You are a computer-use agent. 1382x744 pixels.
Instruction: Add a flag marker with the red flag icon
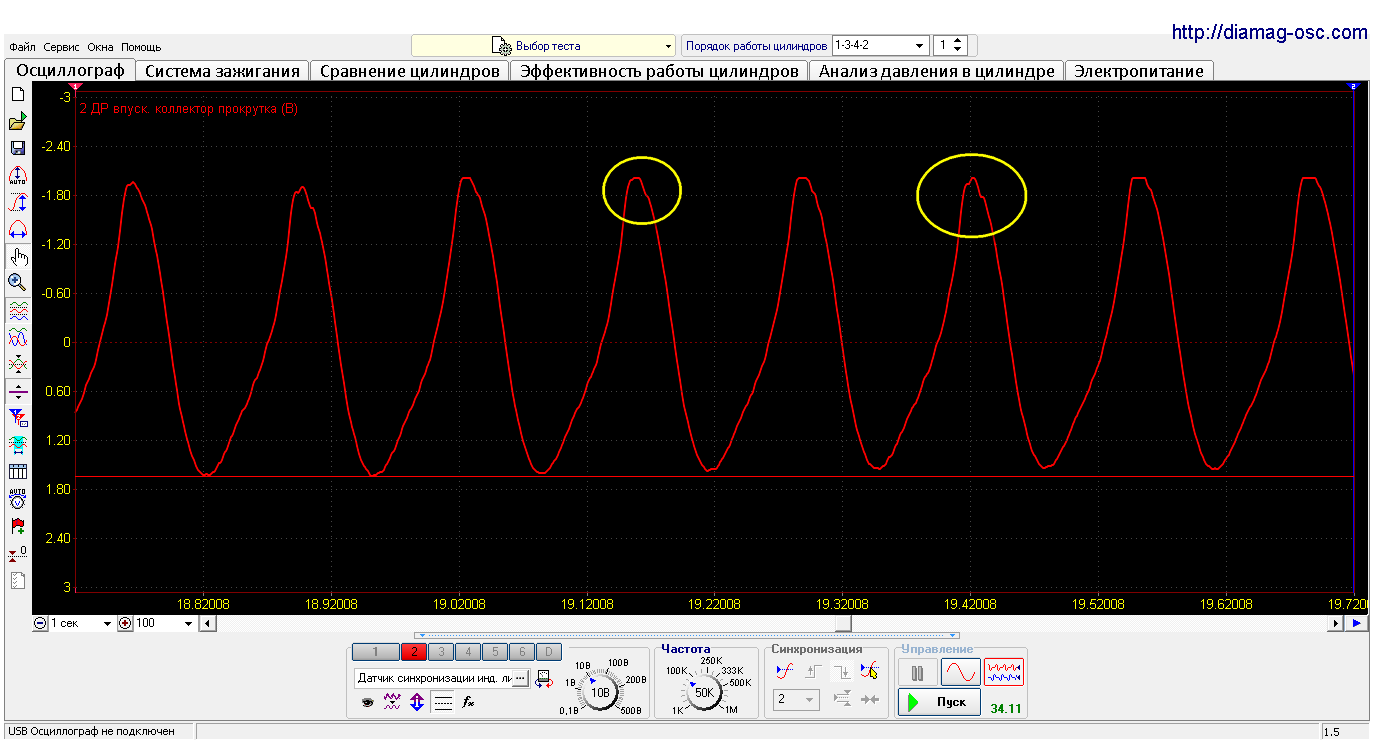pos(17,525)
